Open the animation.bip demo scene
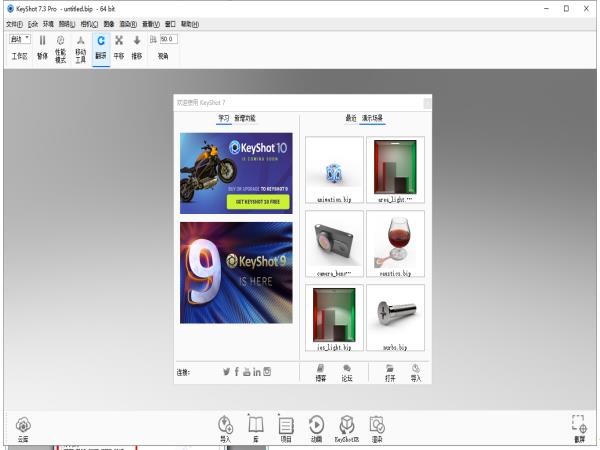Image resolution: width=600 pixels, height=450 pixels. [334, 170]
